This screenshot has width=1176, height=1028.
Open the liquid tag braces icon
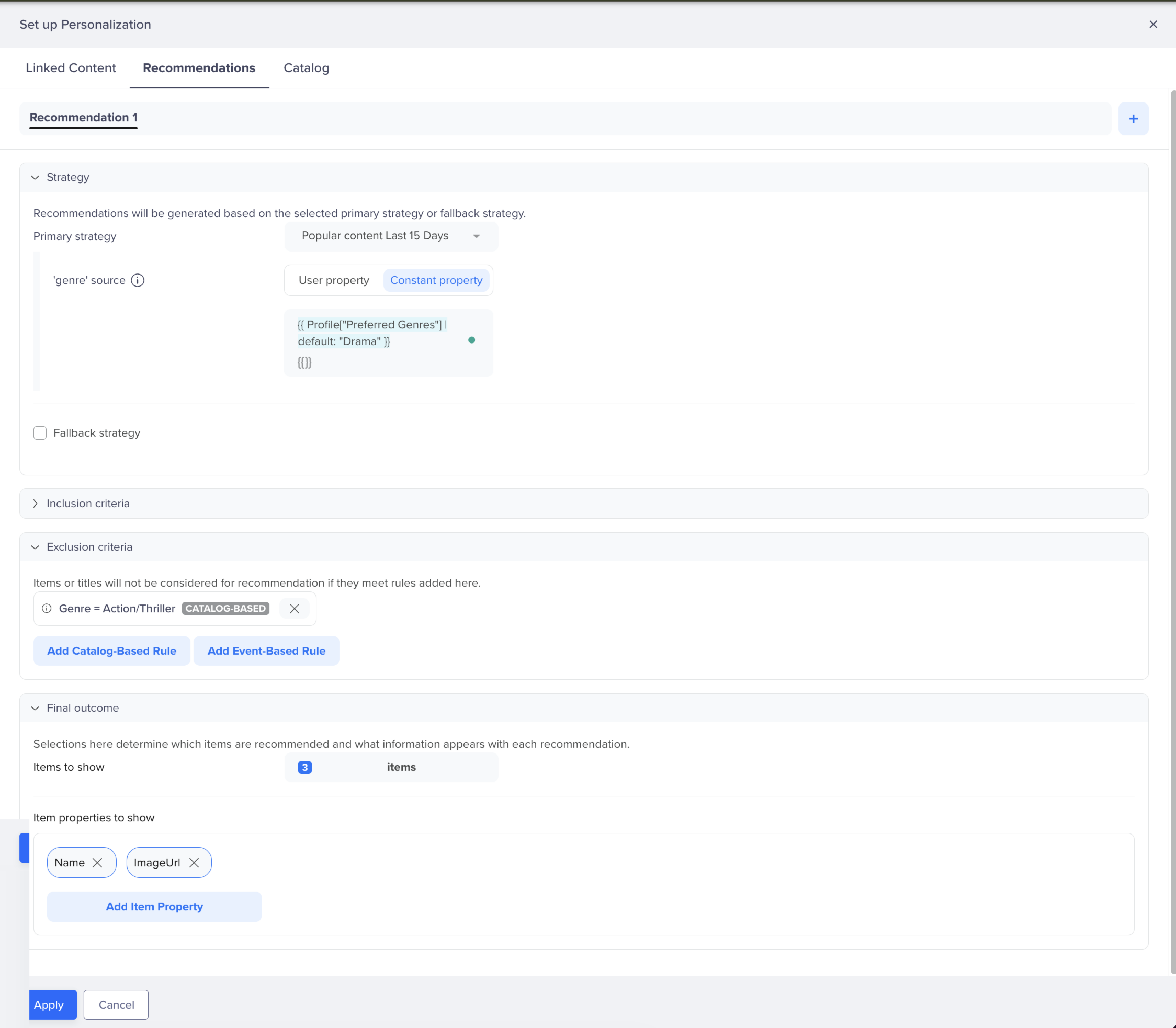tap(305, 363)
